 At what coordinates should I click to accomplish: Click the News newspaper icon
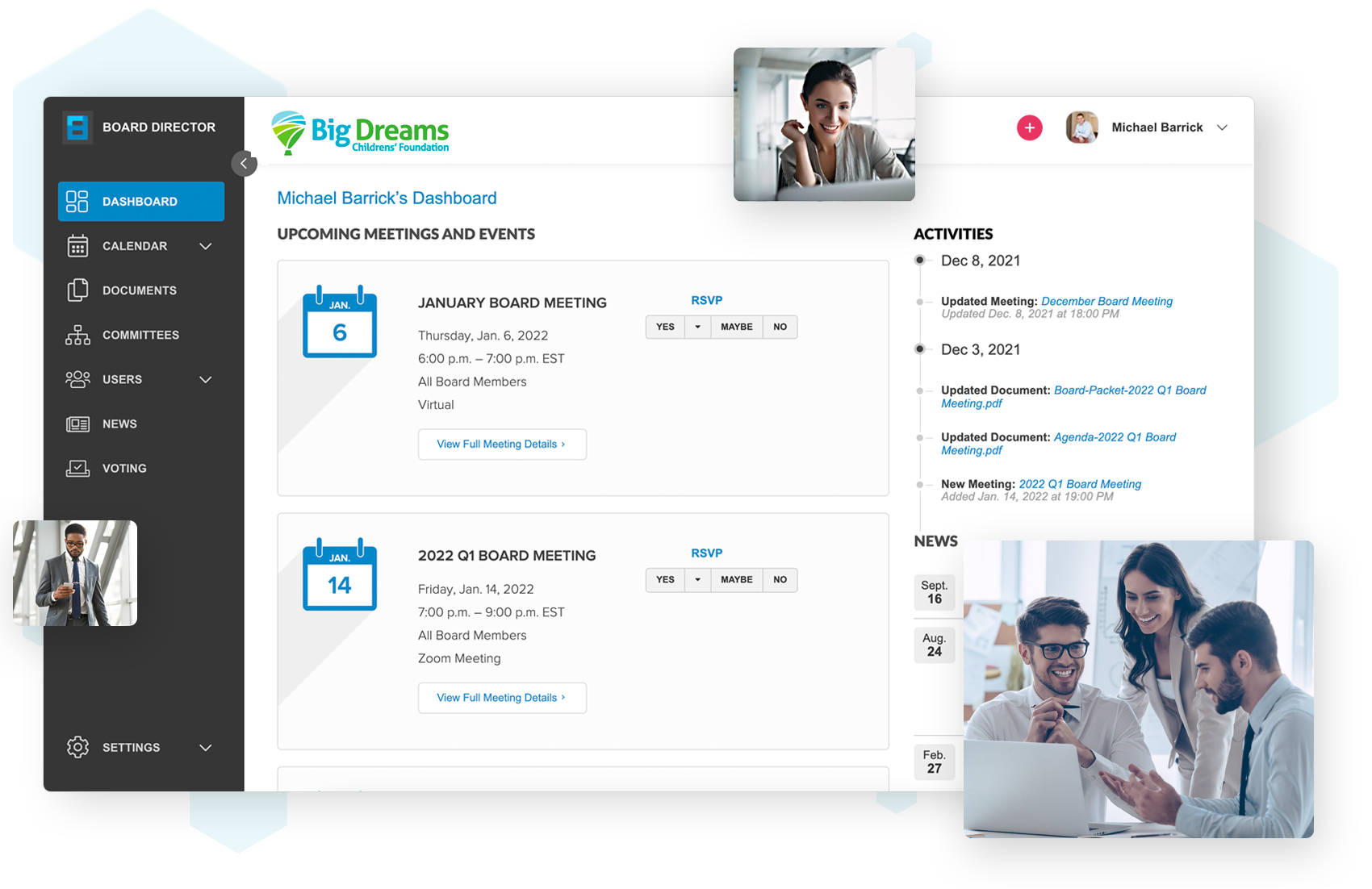click(77, 424)
